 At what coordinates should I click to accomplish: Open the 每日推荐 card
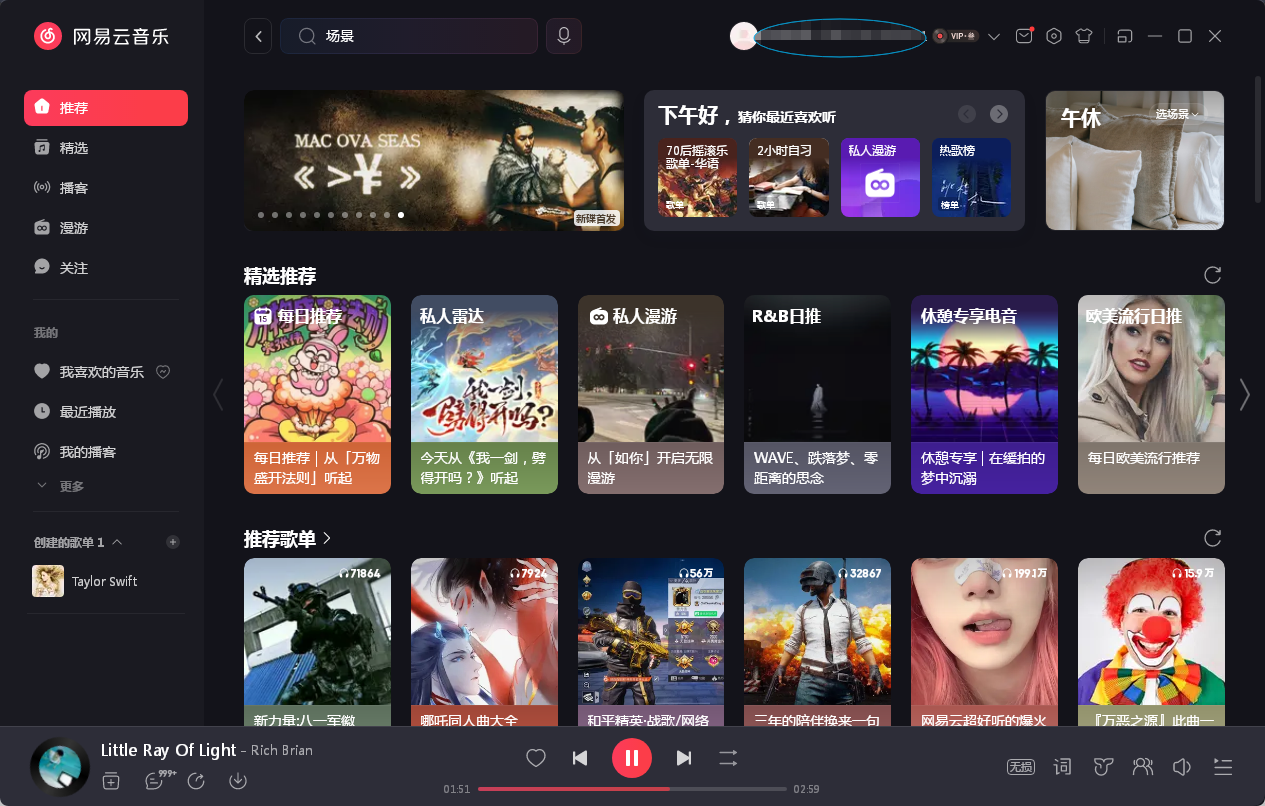pyautogui.click(x=317, y=394)
